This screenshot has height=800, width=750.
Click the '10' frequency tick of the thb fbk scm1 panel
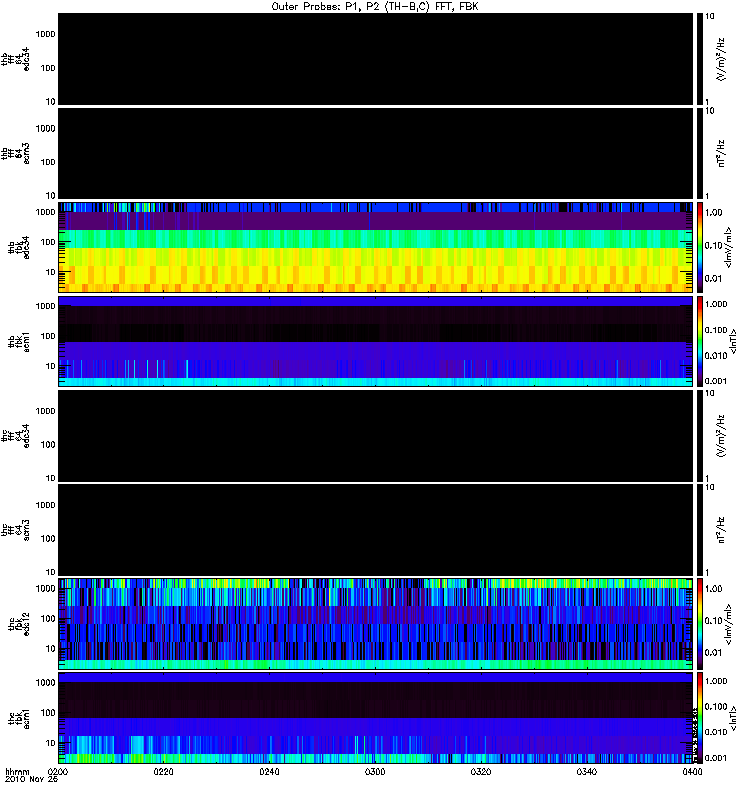[x=51, y=366]
